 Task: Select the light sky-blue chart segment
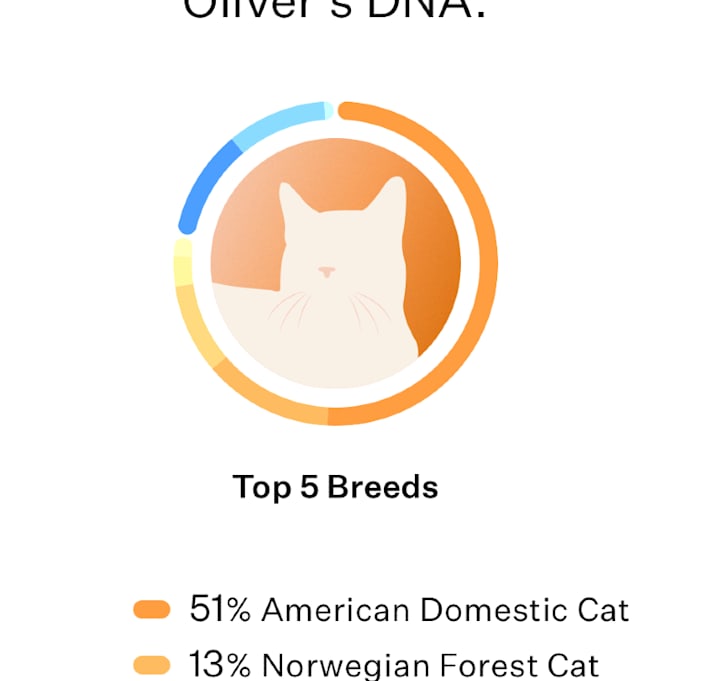(x=279, y=123)
